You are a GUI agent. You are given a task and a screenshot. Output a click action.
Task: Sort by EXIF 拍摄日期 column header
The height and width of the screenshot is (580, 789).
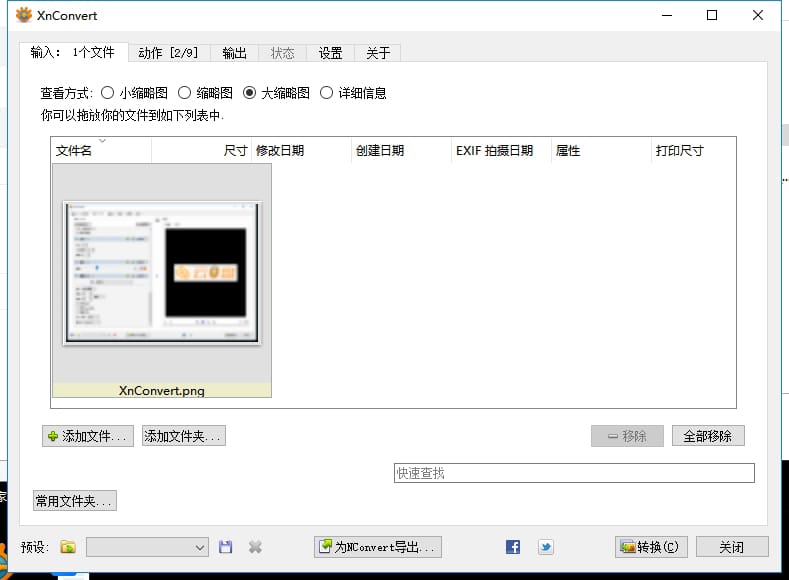[x=501, y=150]
